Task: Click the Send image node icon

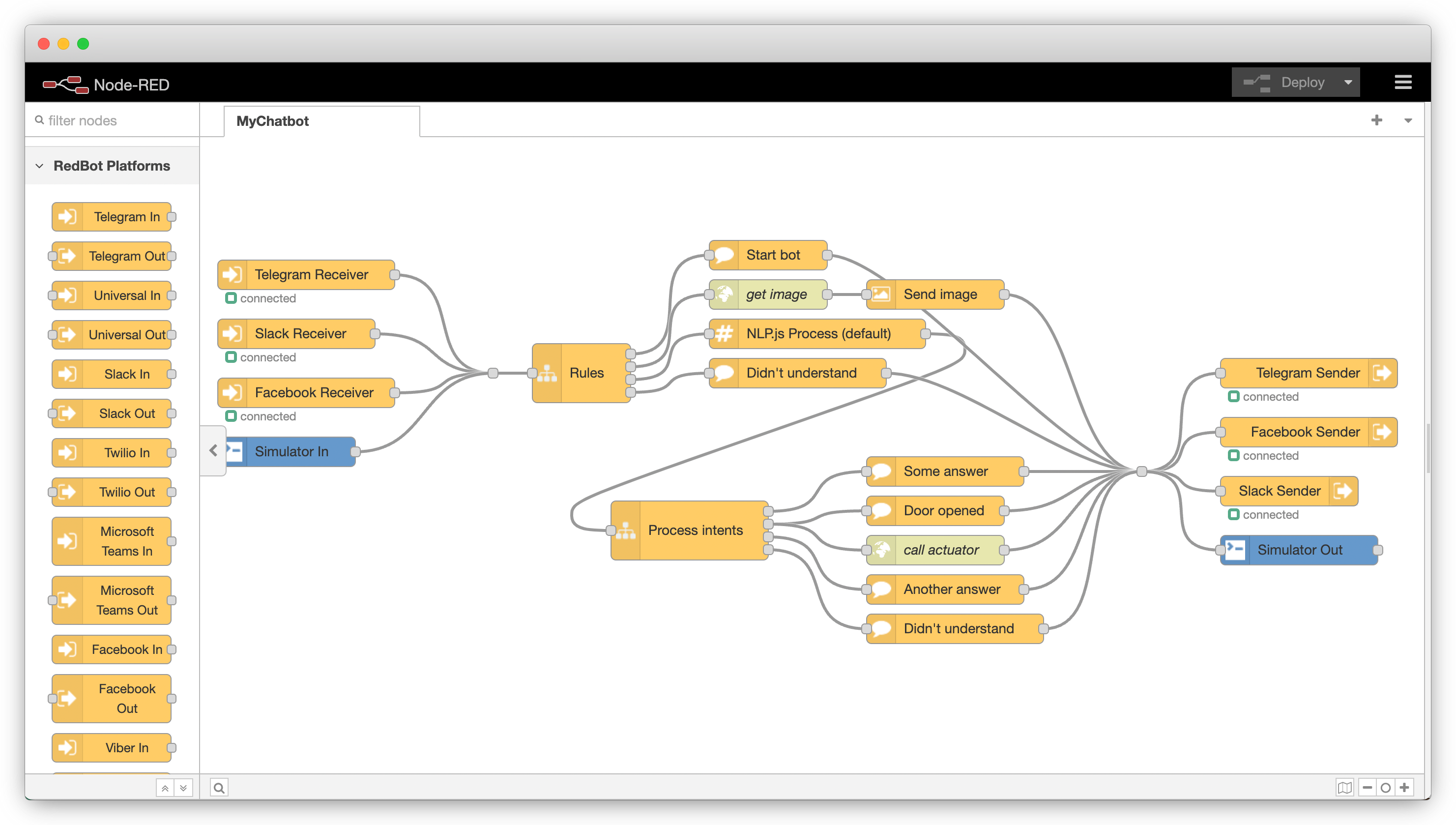Action: pyautogui.click(x=880, y=294)
